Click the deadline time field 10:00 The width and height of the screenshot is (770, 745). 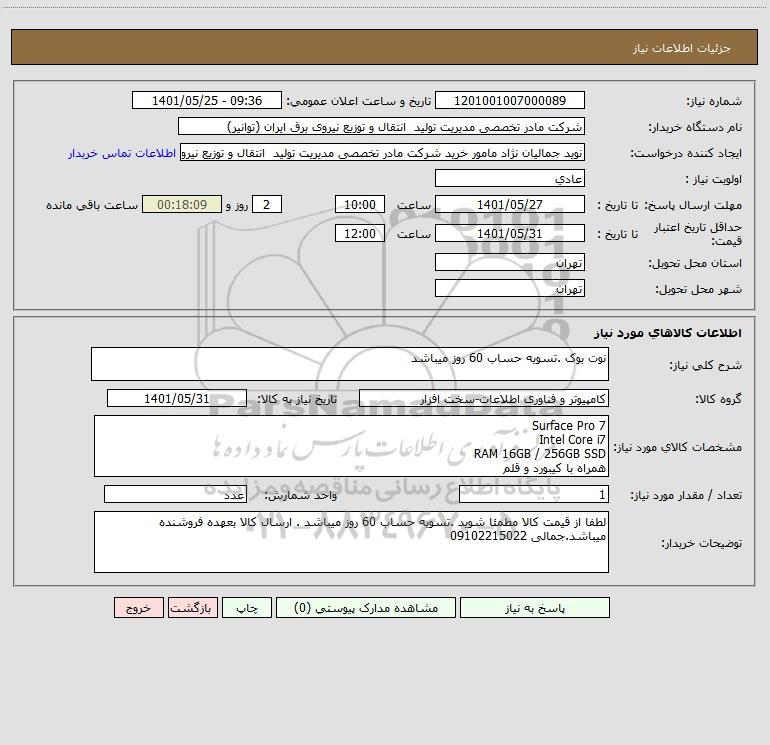(x=359, y=204)
